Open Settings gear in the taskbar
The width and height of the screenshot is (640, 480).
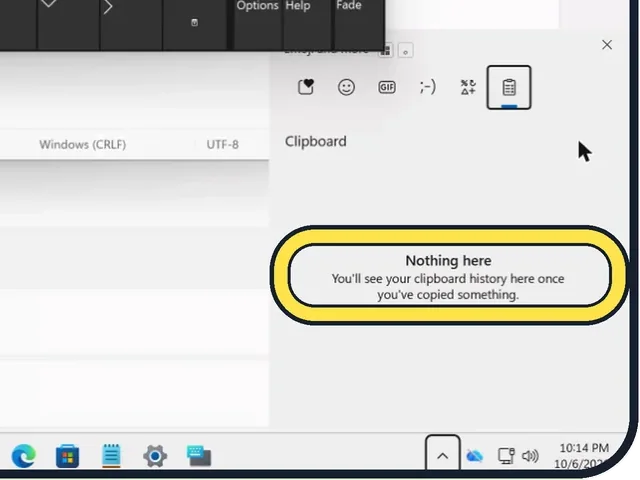pos(155,456)
